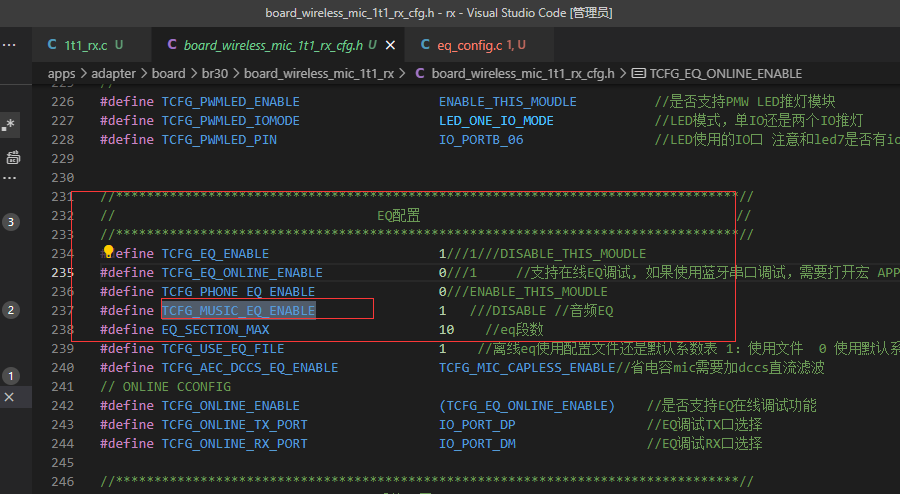
Task: Click the result count badge showing 1
Action: point(11,376)
